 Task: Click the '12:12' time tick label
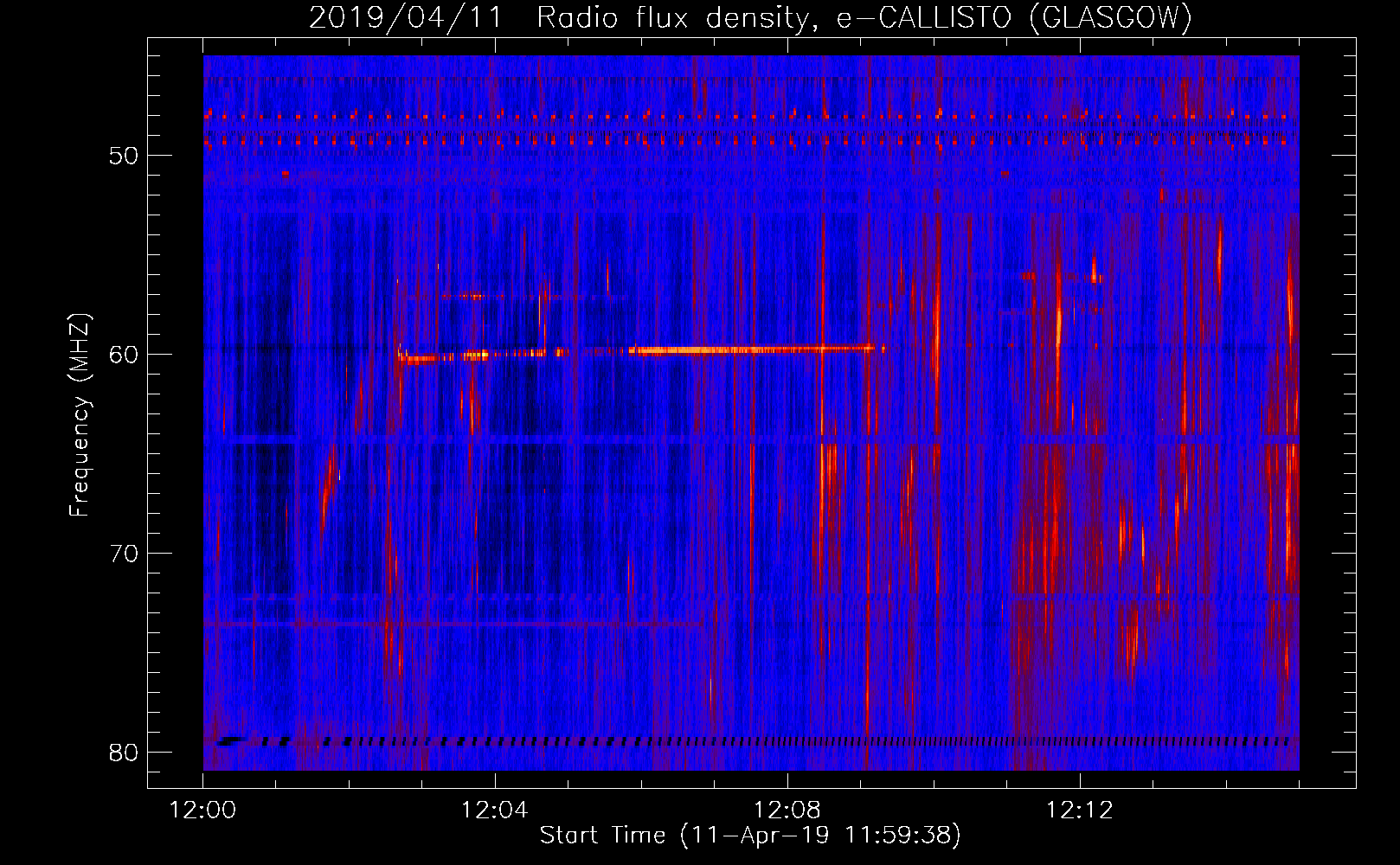pyautogui.click(x=1079, y=811)
